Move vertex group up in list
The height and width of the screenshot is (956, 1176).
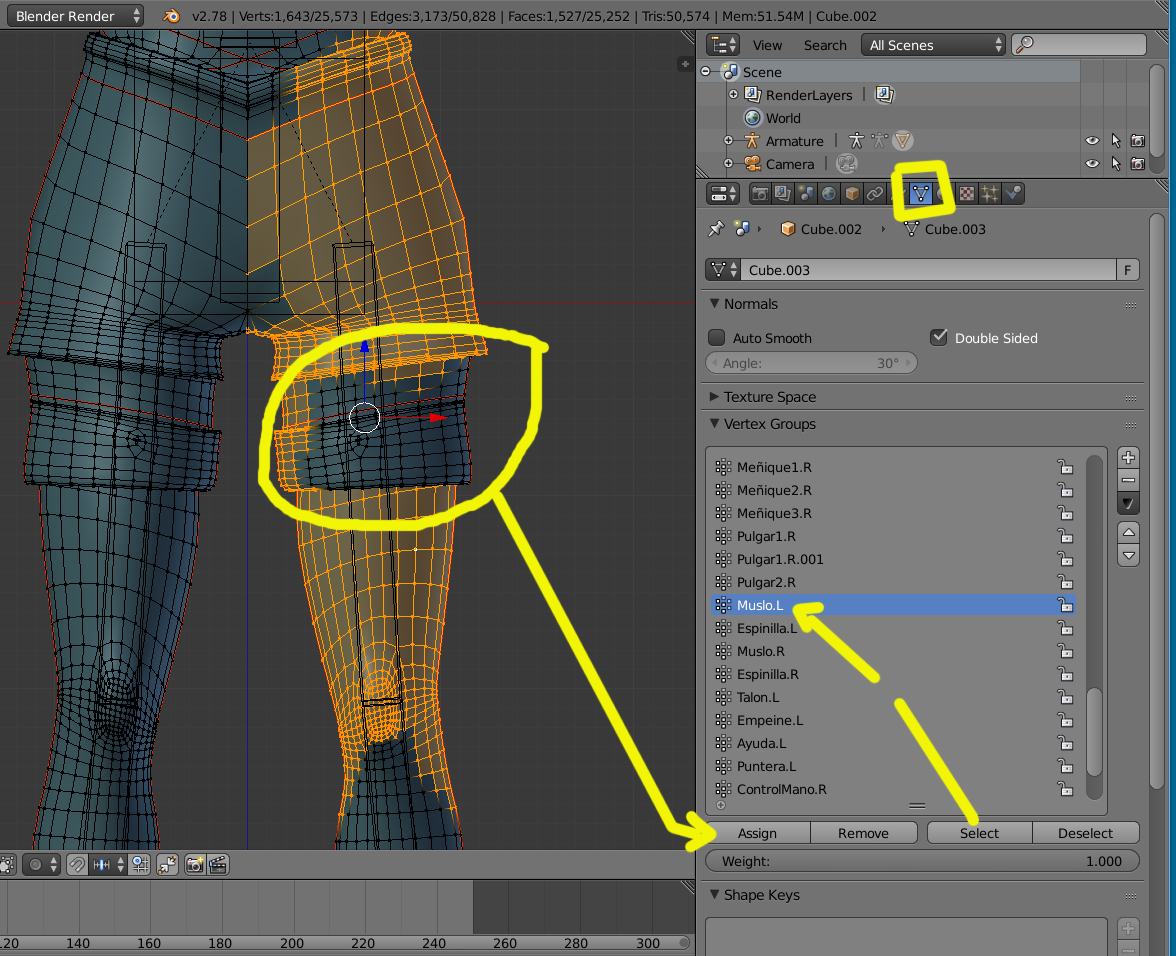(1128, 532)
